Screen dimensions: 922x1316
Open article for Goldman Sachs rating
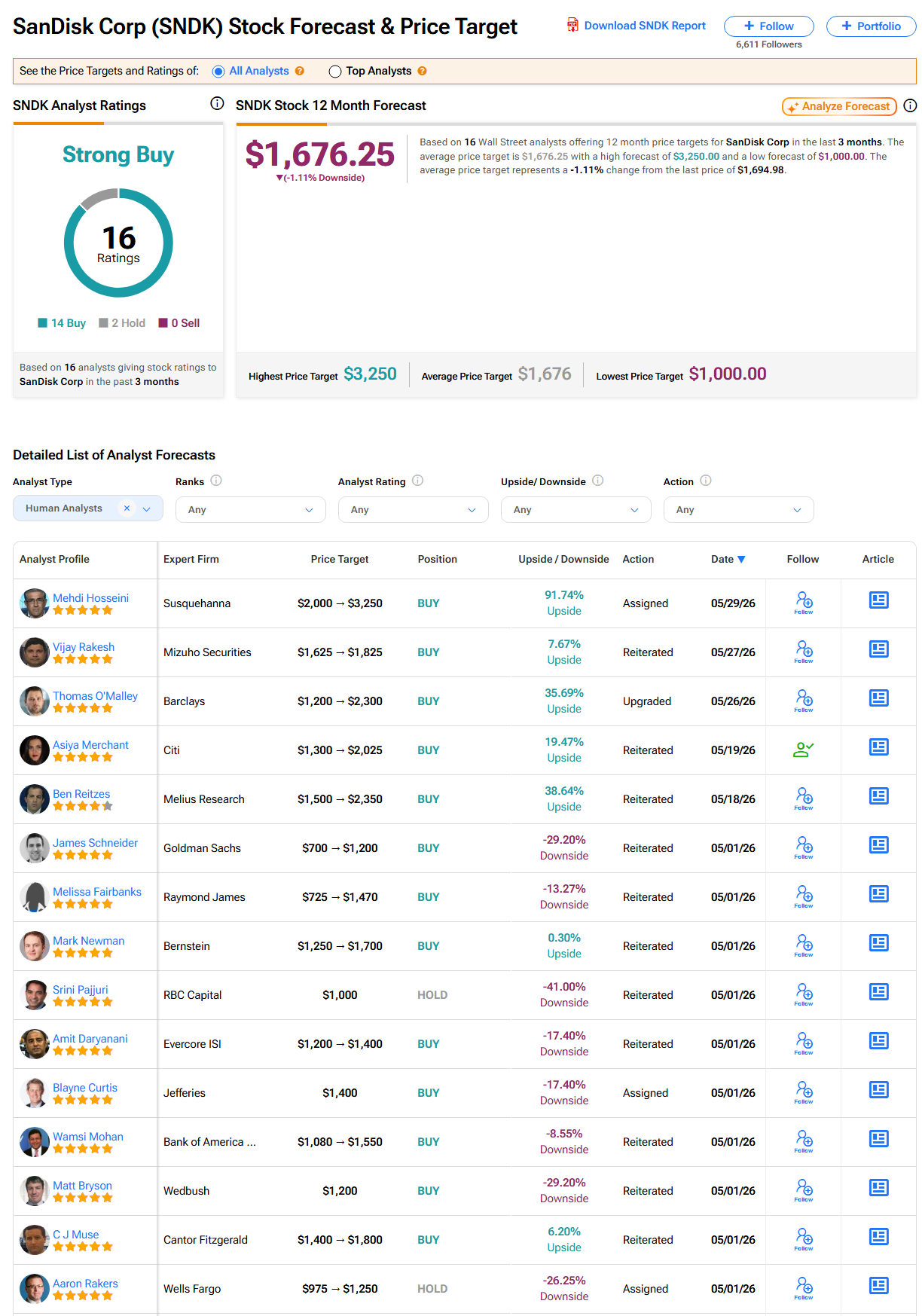[879, 845]
